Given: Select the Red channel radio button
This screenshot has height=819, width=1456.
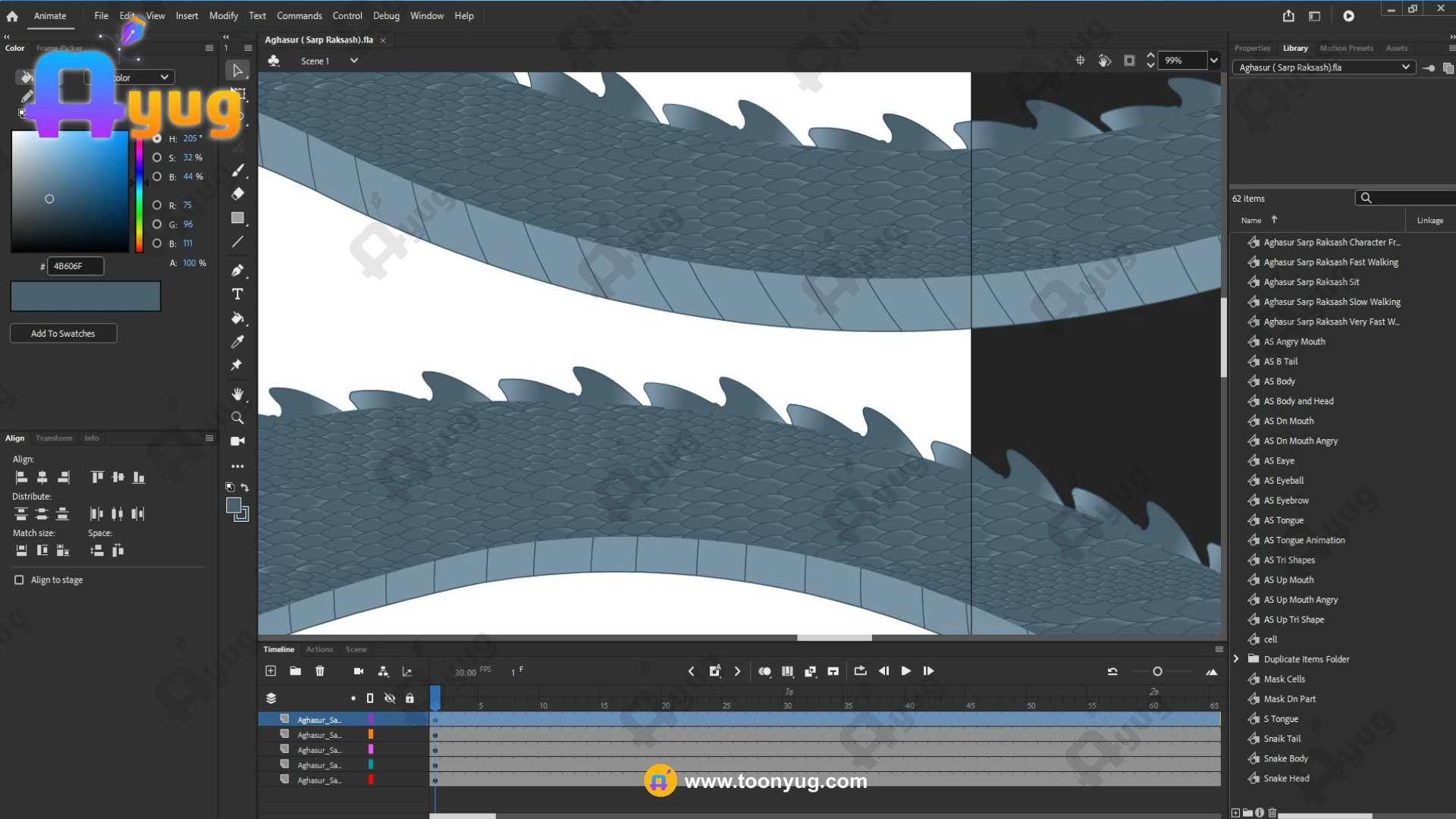Looking at the screenshot, I should click(157, 206).
